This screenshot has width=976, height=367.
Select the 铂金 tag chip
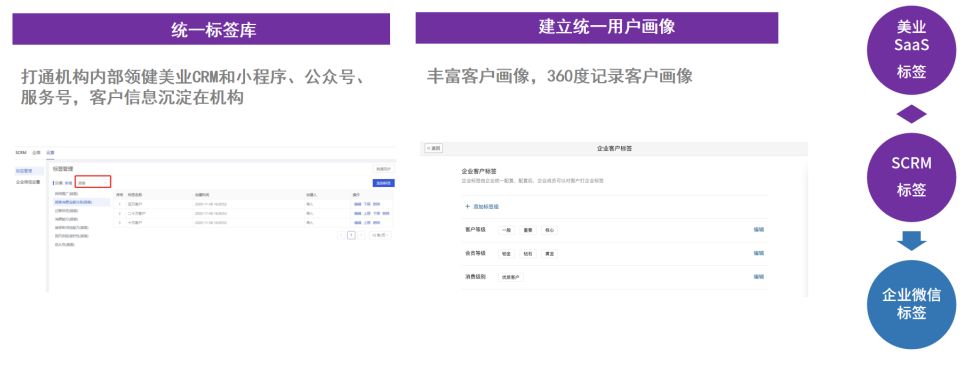click(x=507, y=254)
